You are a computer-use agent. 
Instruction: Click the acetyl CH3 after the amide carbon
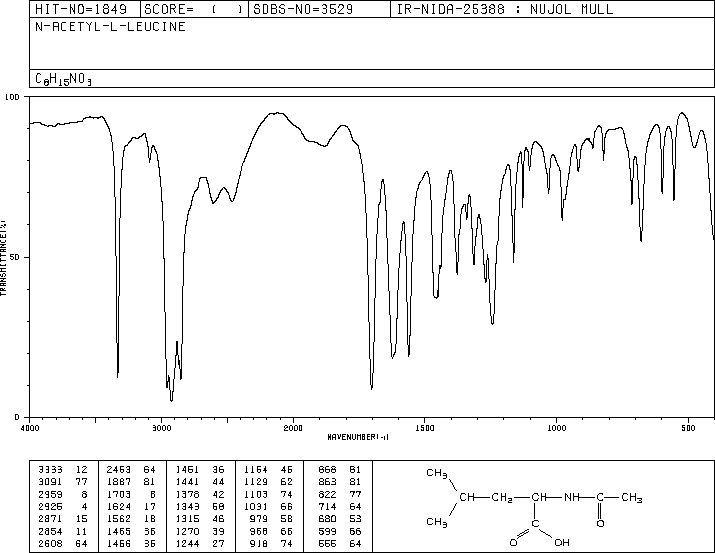[632, 498]
